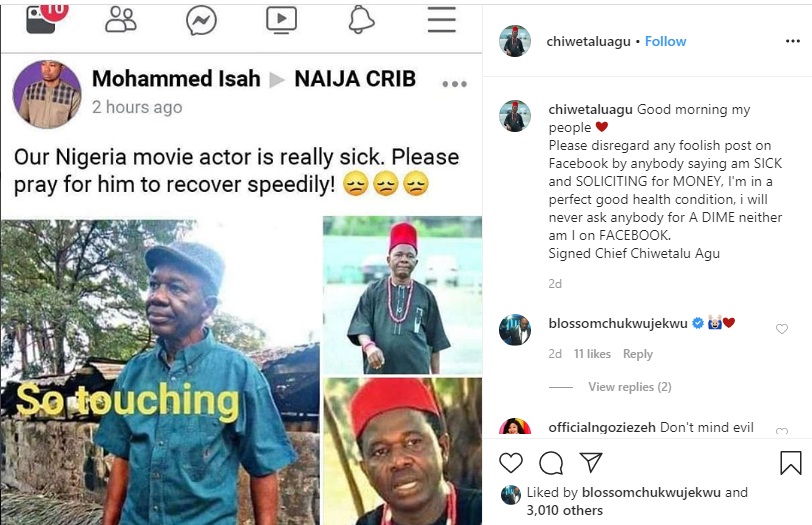812x525 pixels.
Task: Save the post with the bookmark icon
Action: pyautogui.click(x=790, y=462)
